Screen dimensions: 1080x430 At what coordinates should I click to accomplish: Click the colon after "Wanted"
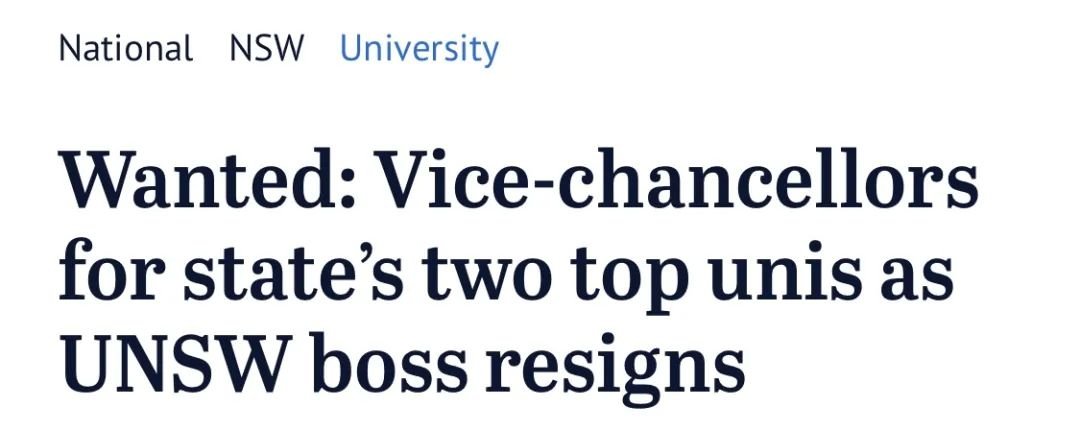[x=346, y=188]
